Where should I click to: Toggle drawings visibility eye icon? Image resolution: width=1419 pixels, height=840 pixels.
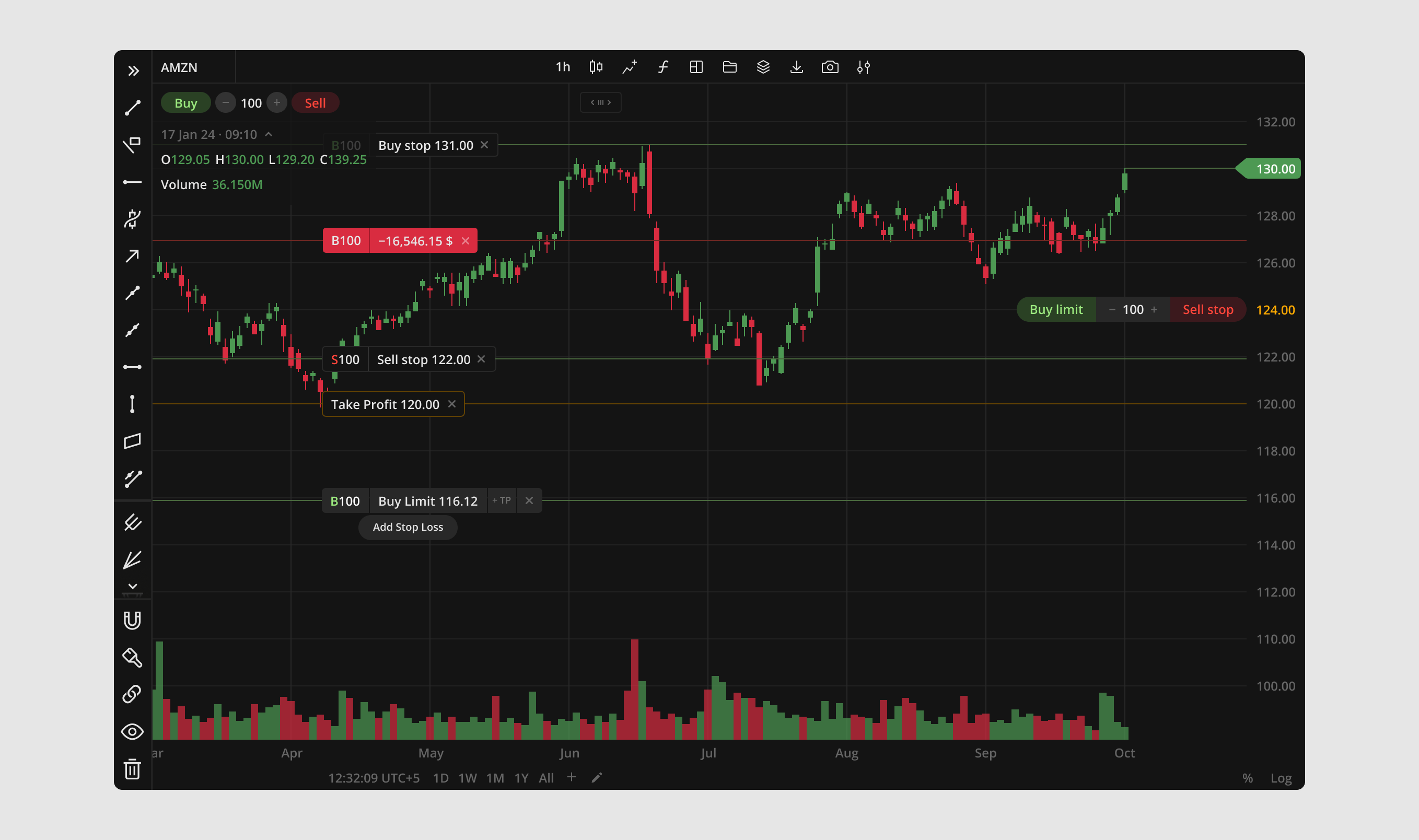tap(133, 731)
